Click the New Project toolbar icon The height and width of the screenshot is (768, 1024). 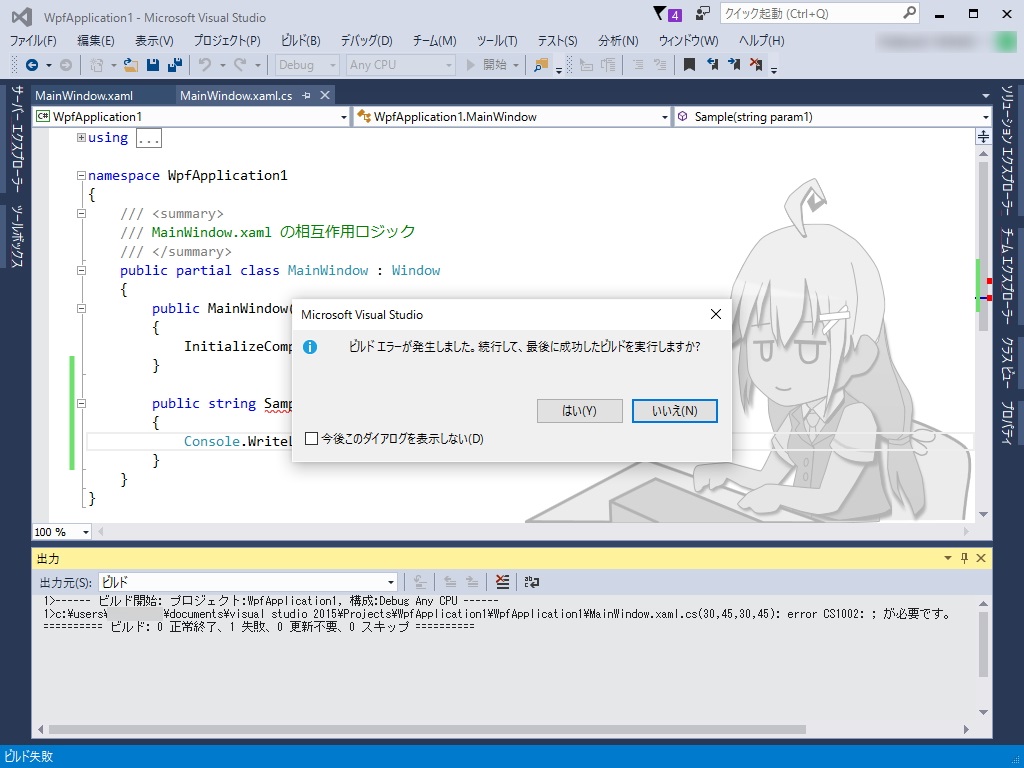click(x=97, y=65)
